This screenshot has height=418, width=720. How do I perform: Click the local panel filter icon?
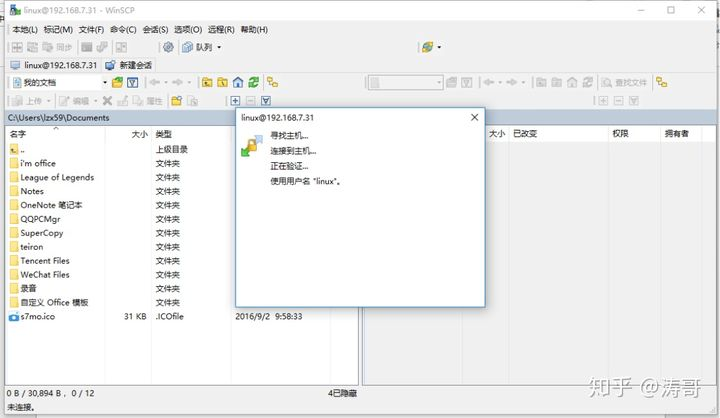coord(133,83)
